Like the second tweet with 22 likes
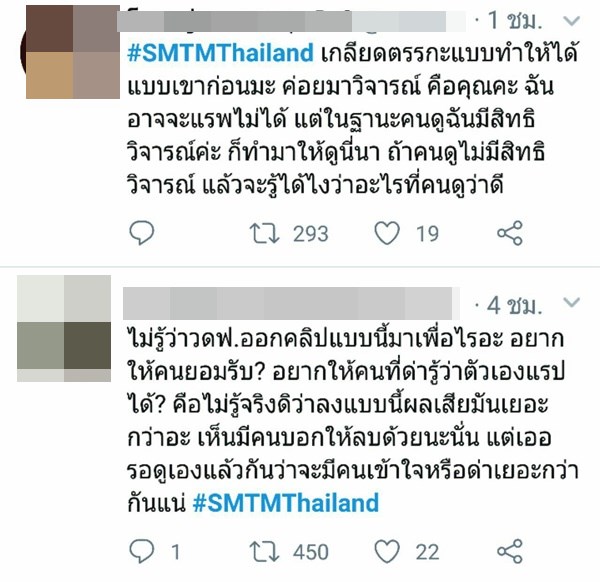The height and width of the screenshot is (582, 600). click(387, 551)
